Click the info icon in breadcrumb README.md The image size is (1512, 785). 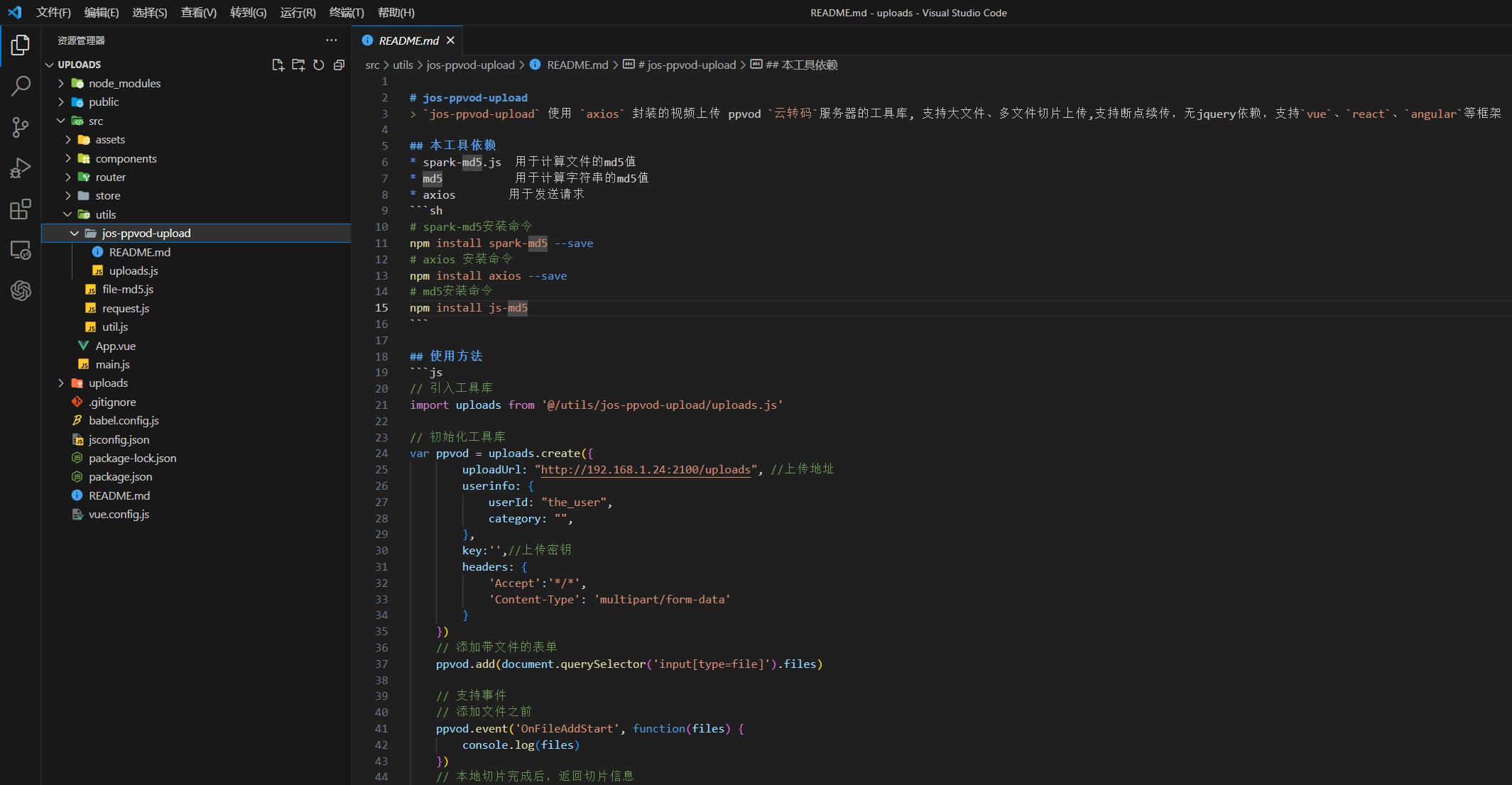pos(535,65)
